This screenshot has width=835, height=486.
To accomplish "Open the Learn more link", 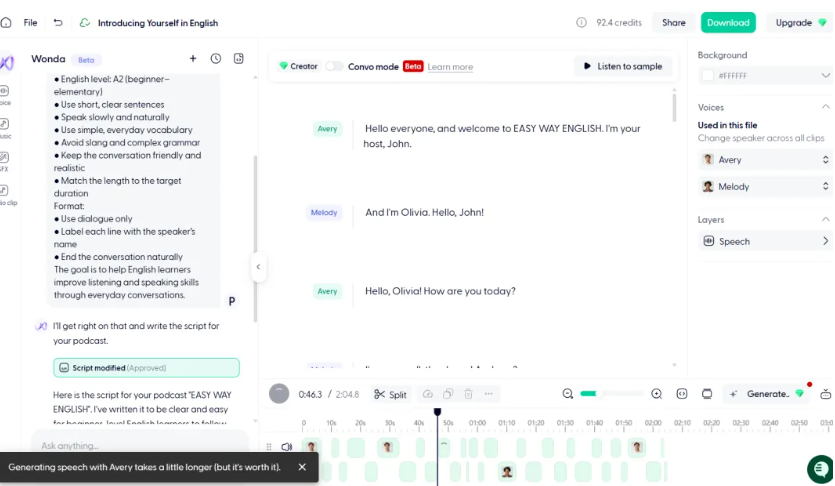I will pyautogui.click(x=450, y=67).
